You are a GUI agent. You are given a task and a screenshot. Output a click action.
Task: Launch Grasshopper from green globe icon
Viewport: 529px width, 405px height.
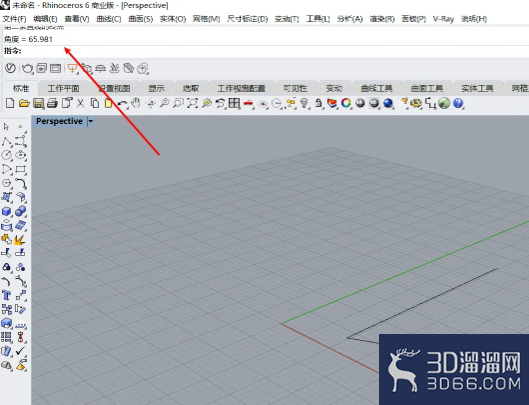(x=444, y=103)
